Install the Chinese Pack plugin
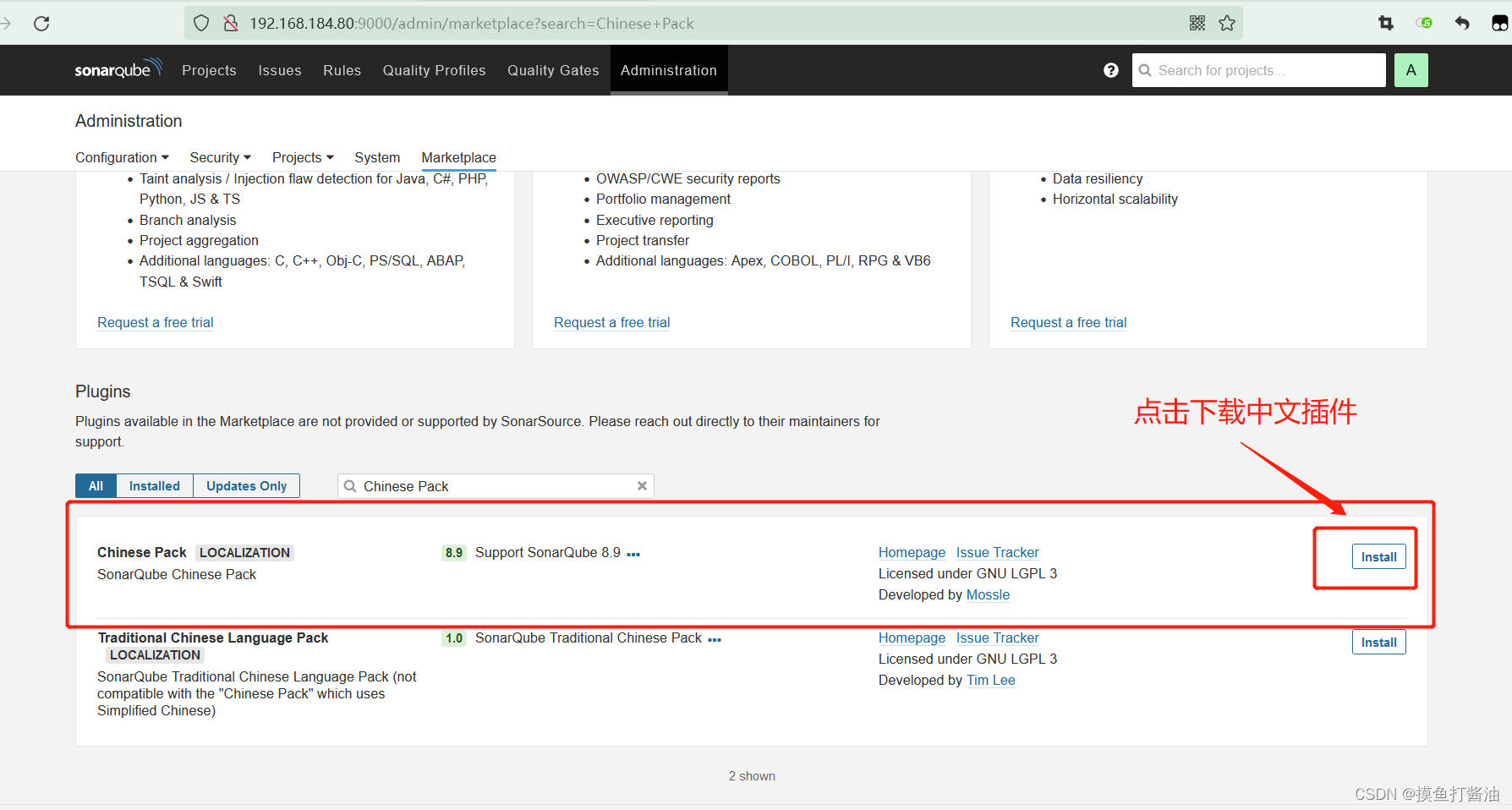The height and width of the screenshot is (810, 1512). click(x=1378, y=557)
